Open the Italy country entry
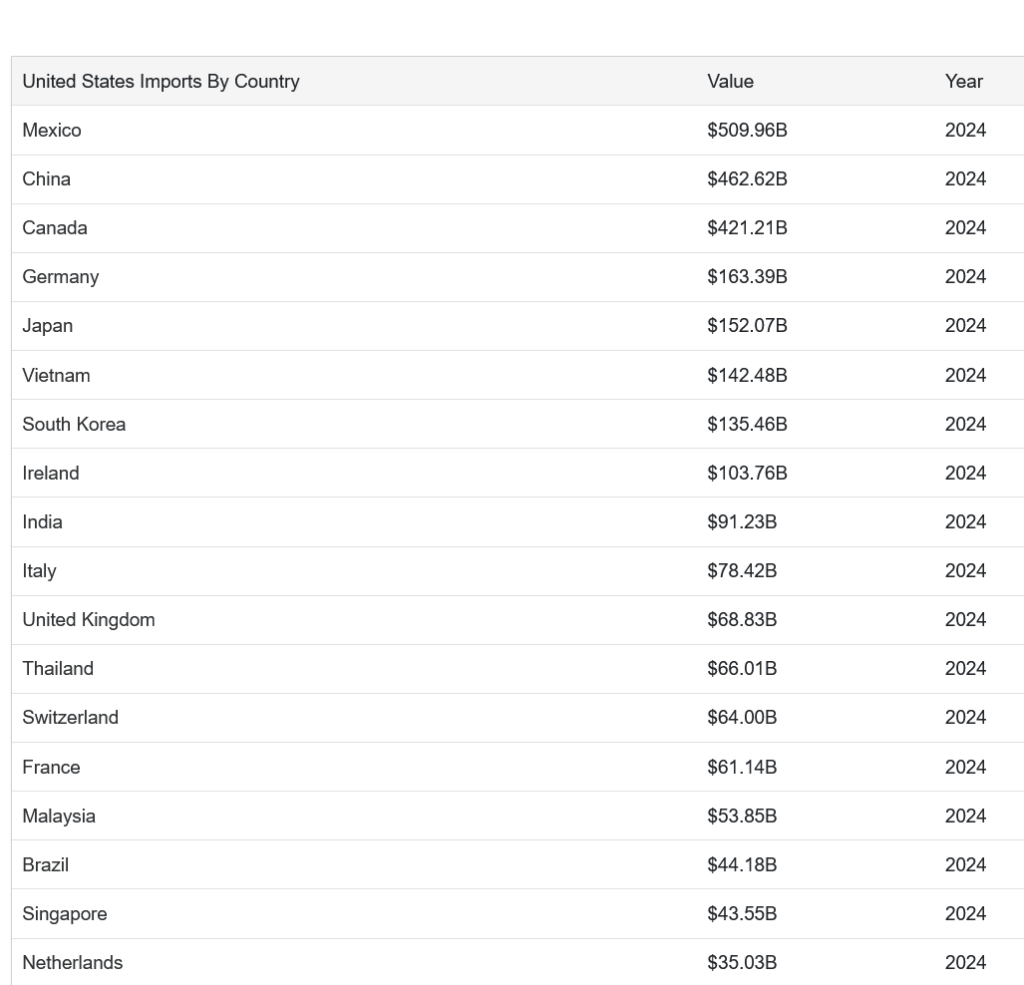Screen dimensions: 1024x985 point(39,571)
